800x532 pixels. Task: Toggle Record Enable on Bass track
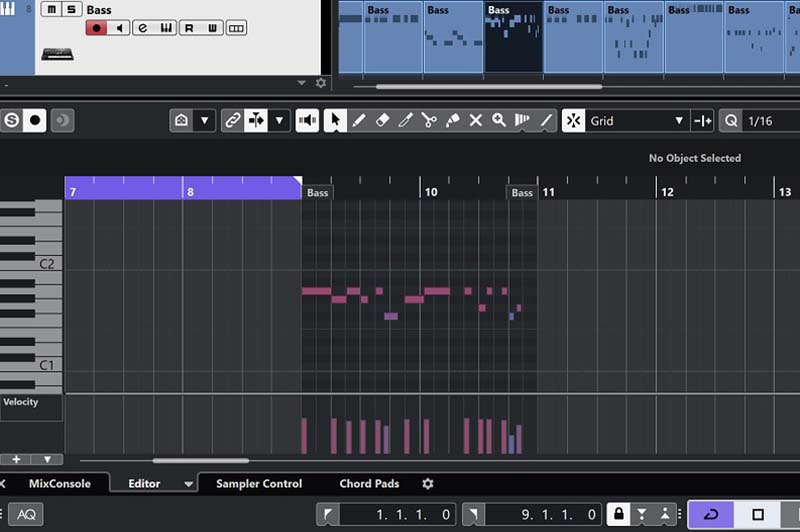pos(97,28)
